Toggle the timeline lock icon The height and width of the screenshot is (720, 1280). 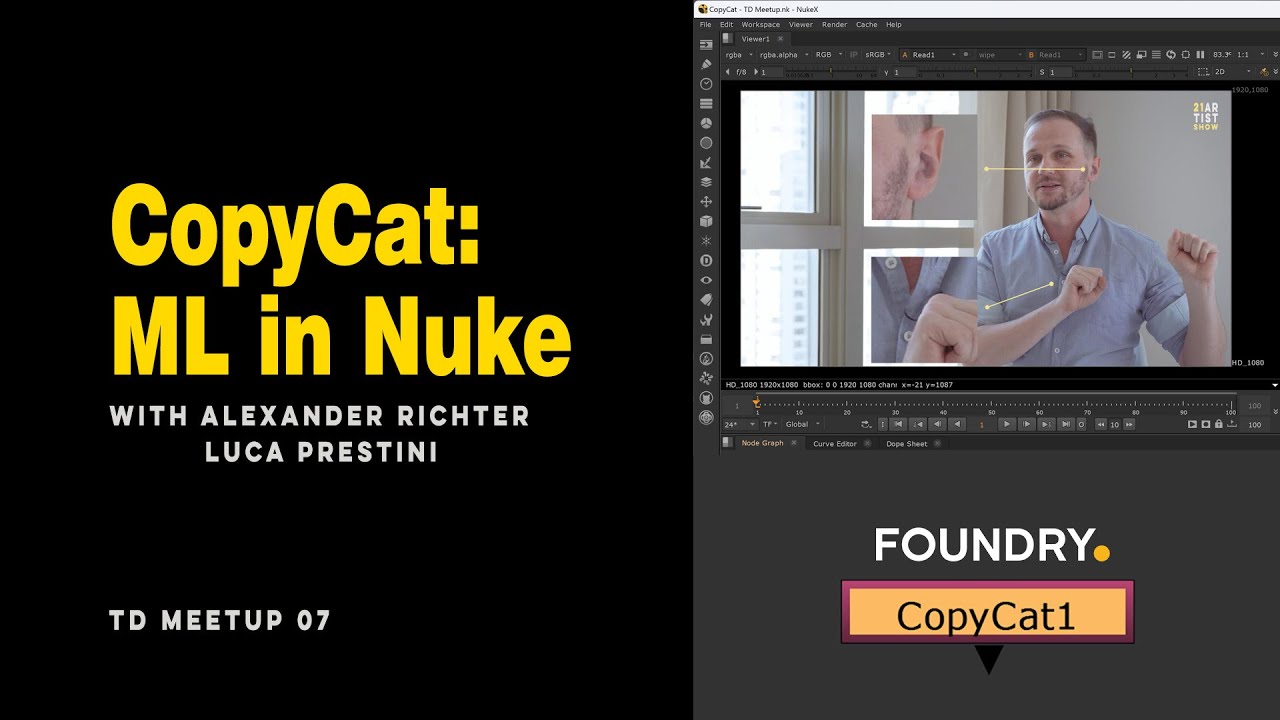[1219, 424]
